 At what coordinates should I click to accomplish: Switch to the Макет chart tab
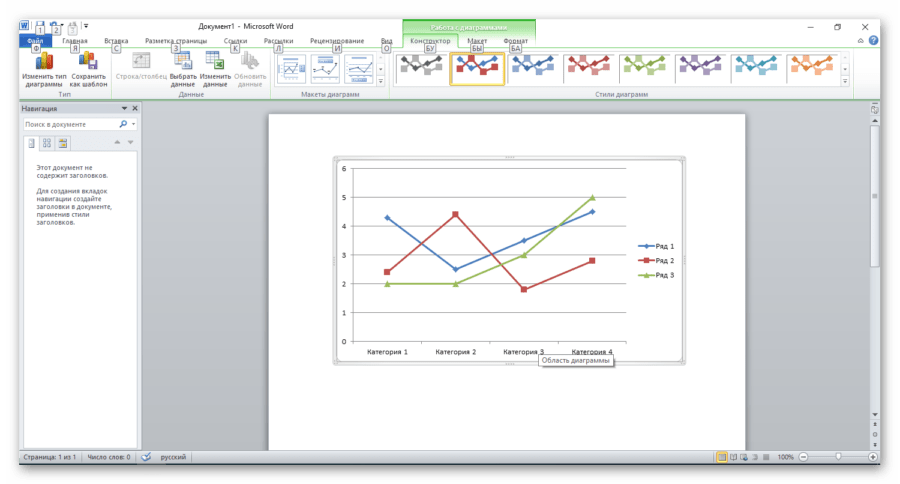(x=477, y=41)
